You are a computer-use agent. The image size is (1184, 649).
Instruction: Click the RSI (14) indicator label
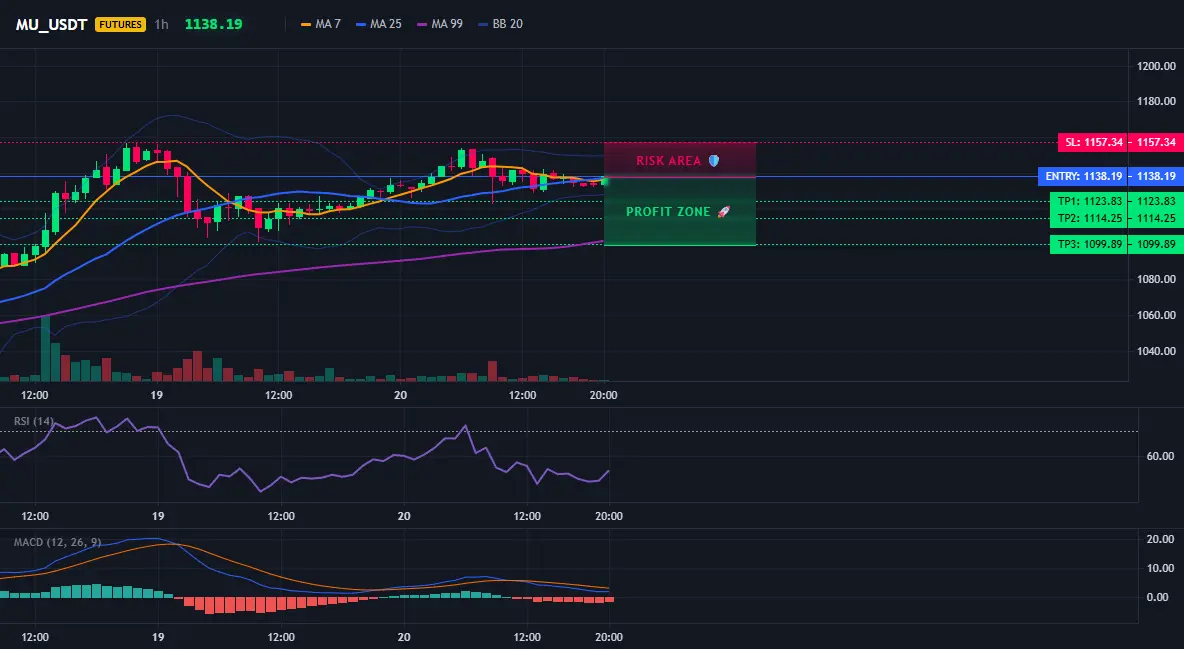[34, 421]
